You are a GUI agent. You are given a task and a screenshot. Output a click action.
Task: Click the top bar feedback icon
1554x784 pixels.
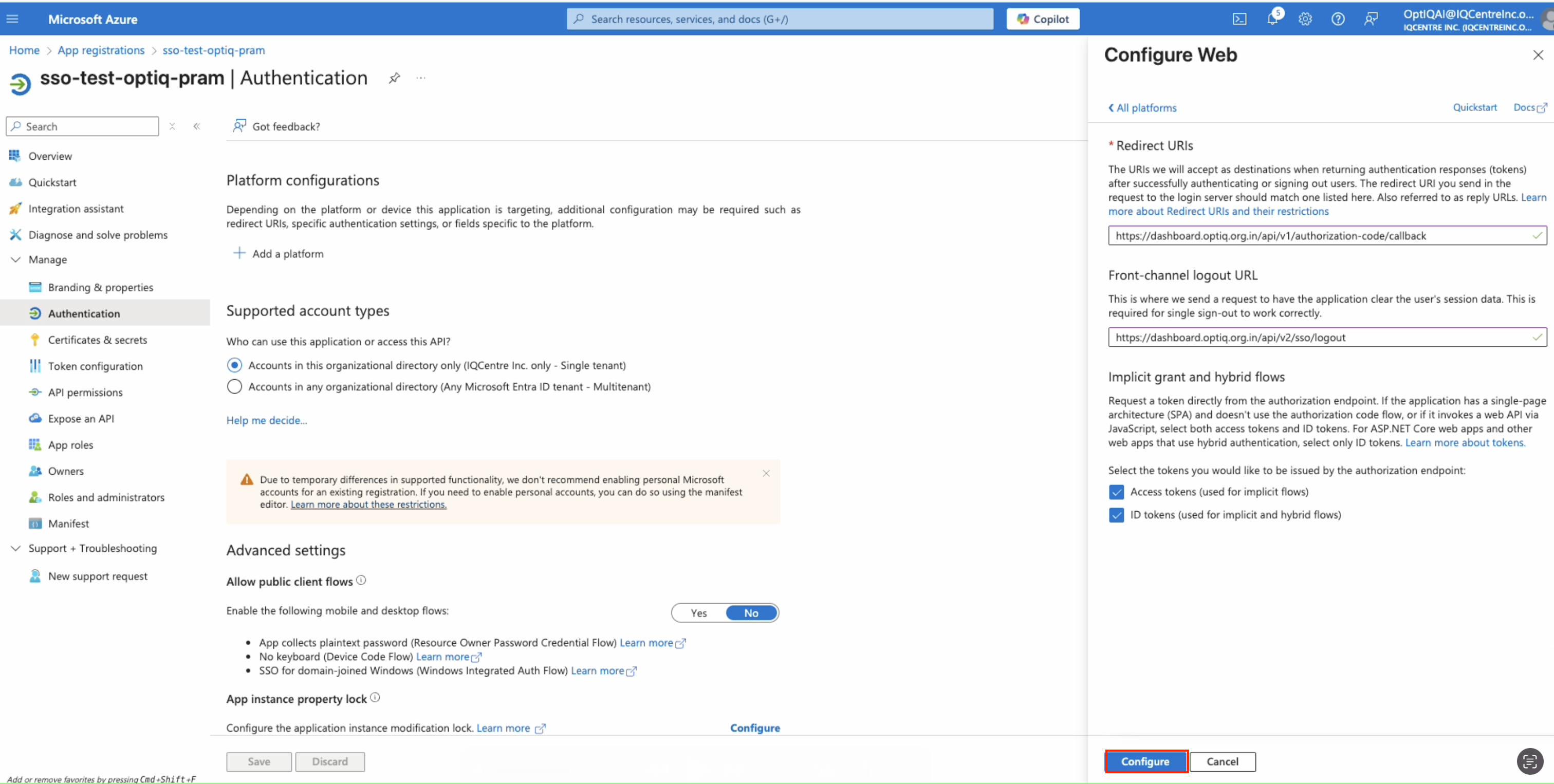click(x=1371, y=20)
